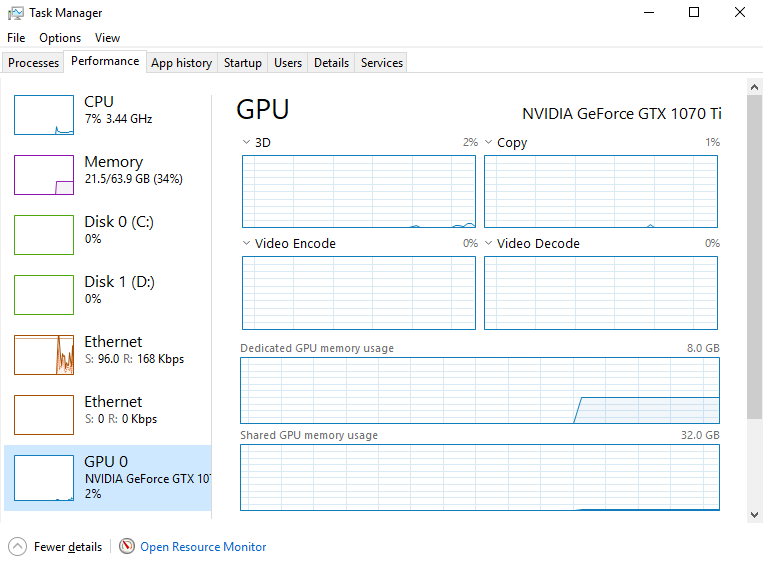The width and height of the screenshot is (763, 571).
Task: Click the scrollbar up arrow
Action: click(754, 87)
